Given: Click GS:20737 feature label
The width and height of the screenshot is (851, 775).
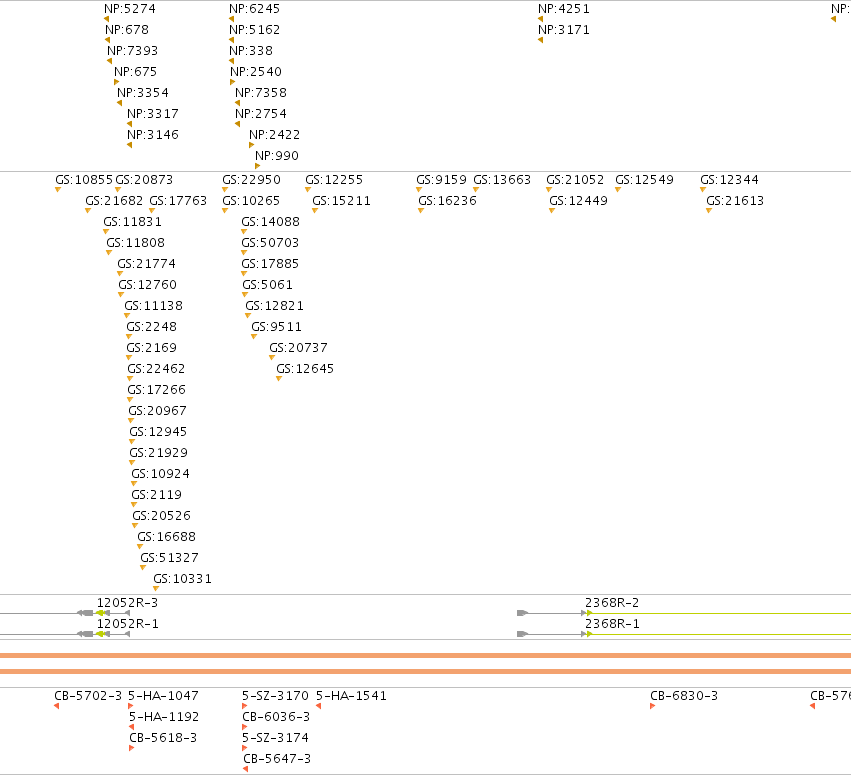Looking at the screenshot, I should (299, 348).
